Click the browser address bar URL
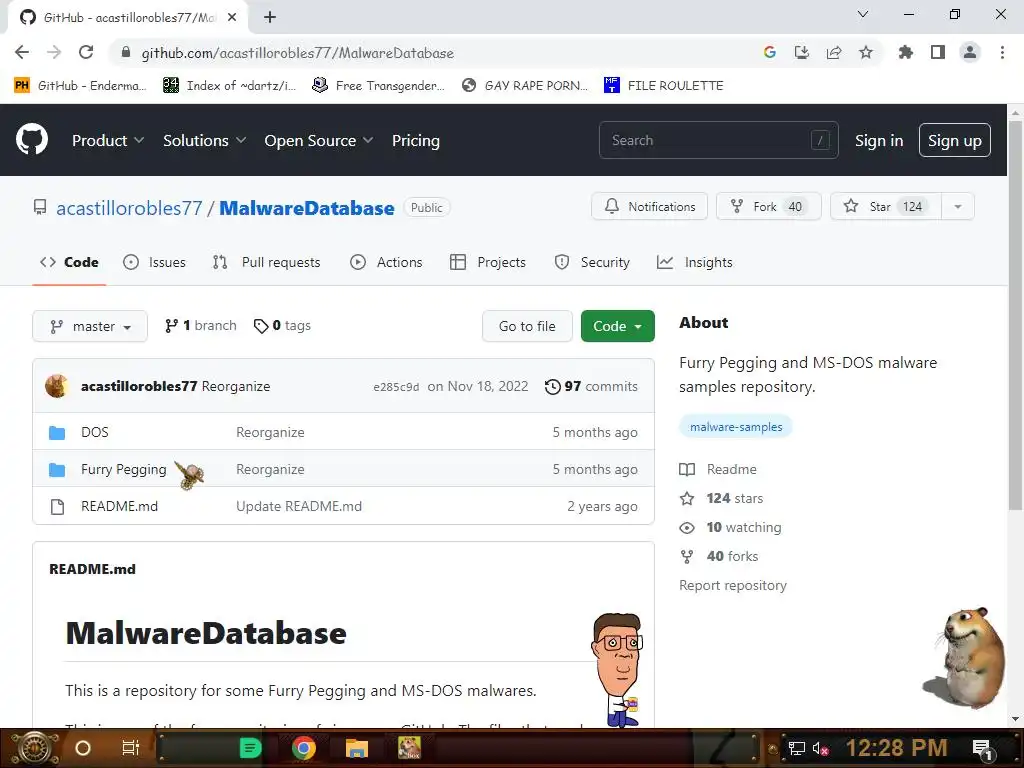Screen dimensions: 1024x768 (x=298, y=53)
